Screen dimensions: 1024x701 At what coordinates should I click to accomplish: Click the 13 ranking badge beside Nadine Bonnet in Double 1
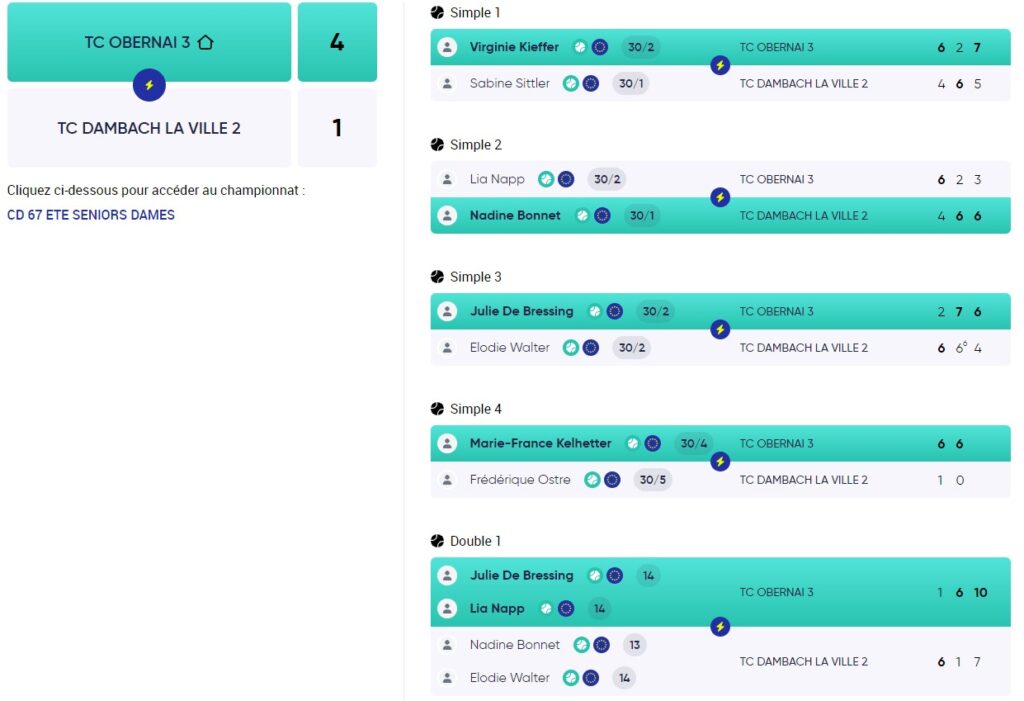click(x=634, y=645)
